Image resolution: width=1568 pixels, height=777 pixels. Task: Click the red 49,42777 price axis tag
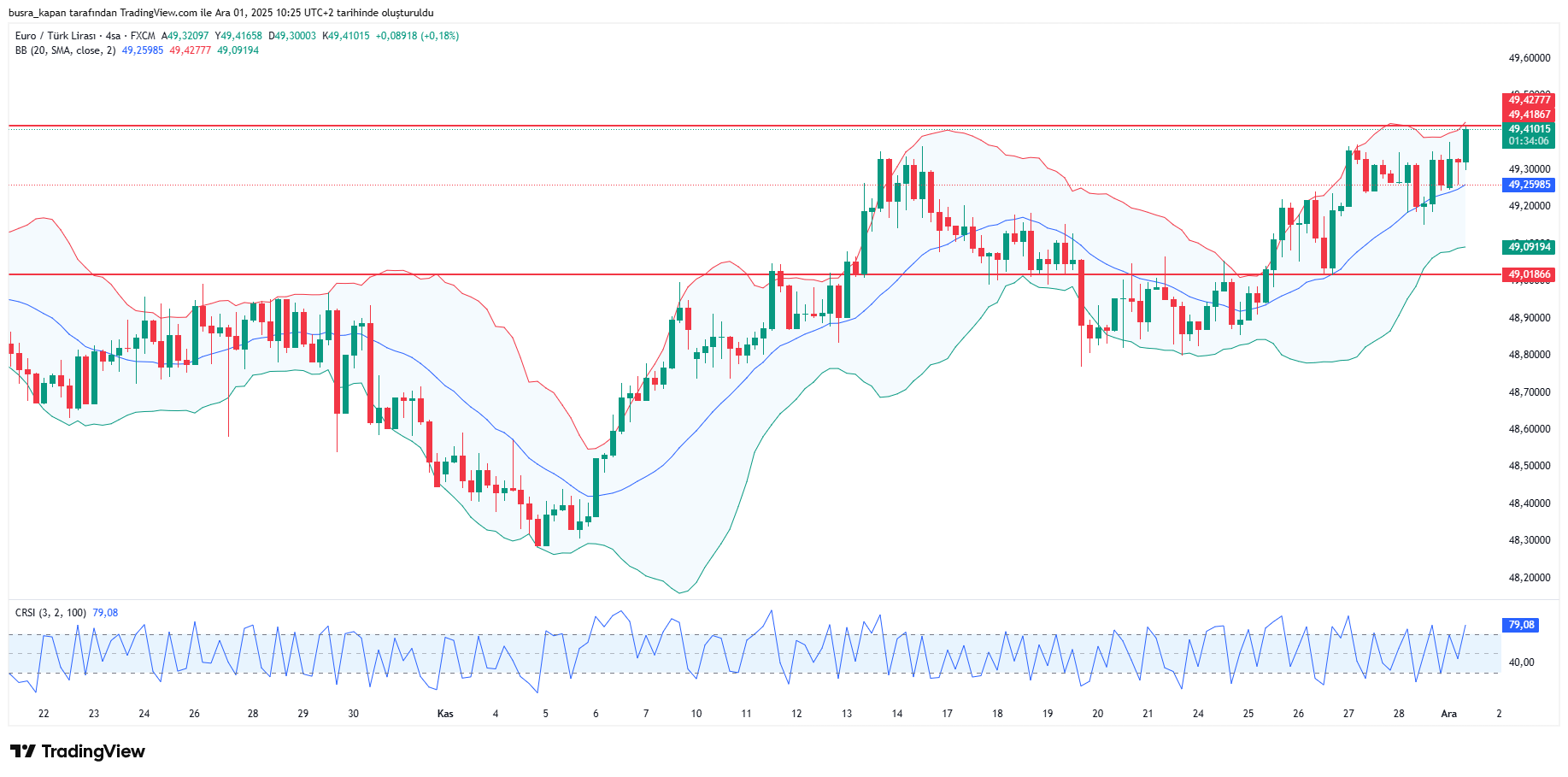[x=1529, y=100]
